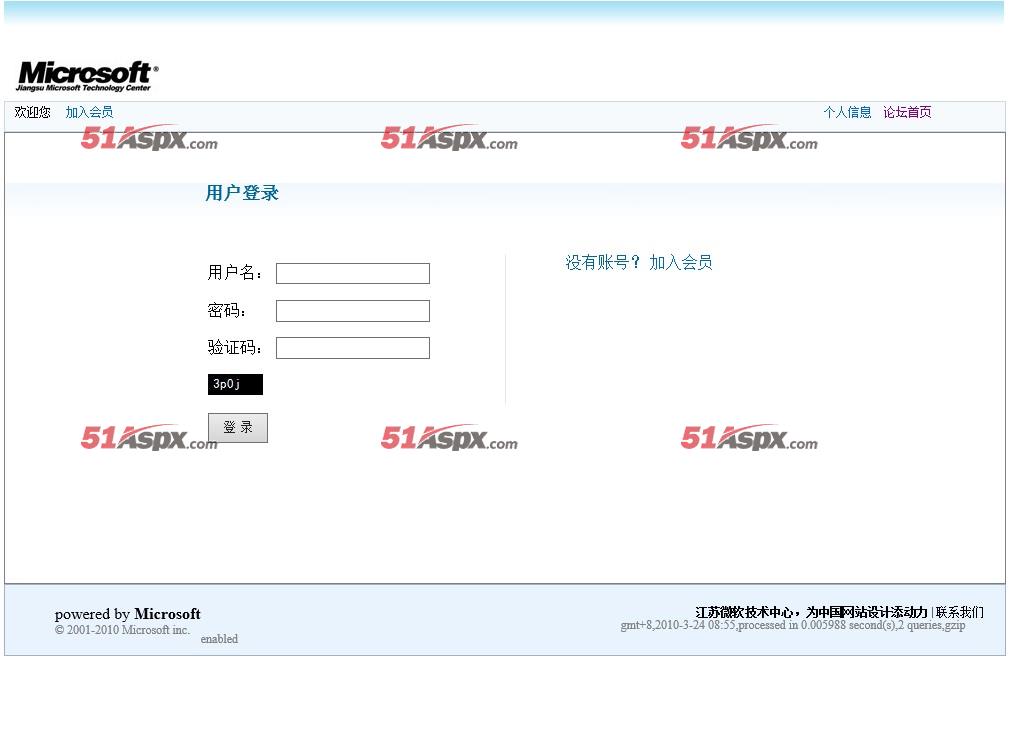
Task: Click the first 51Aspx.com watermark logo
Action: click(x=150, y=139)
